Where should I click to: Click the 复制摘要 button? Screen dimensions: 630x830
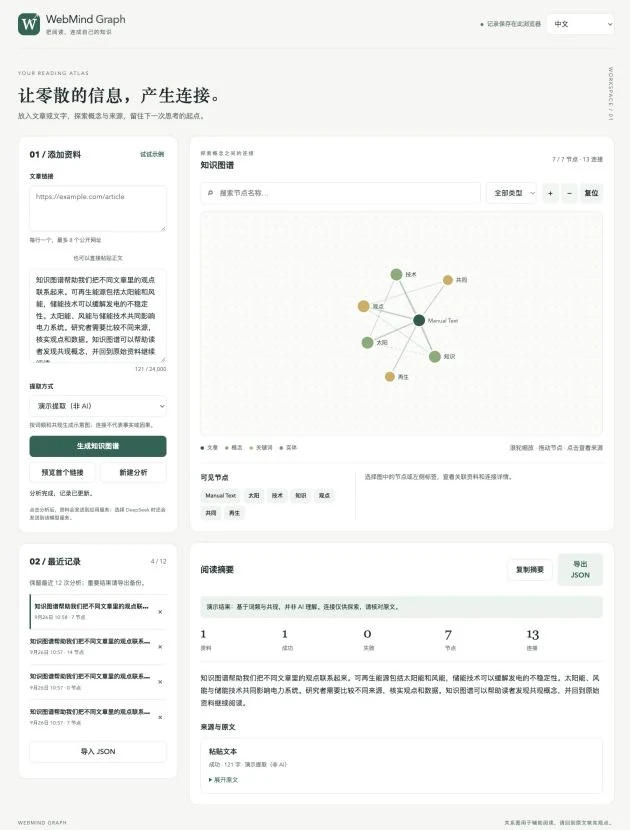tap(530, 570)
